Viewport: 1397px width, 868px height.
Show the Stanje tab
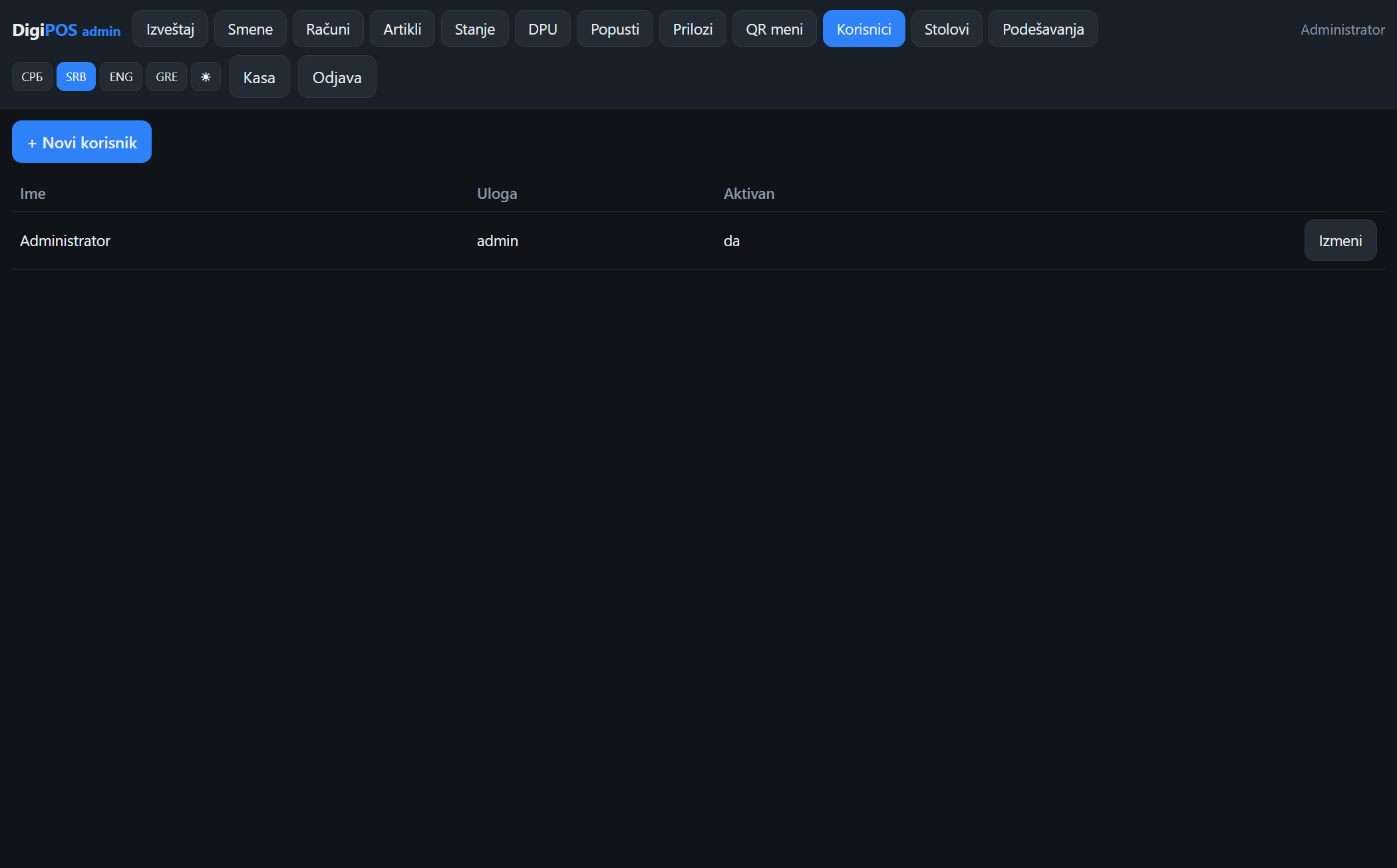475,29
